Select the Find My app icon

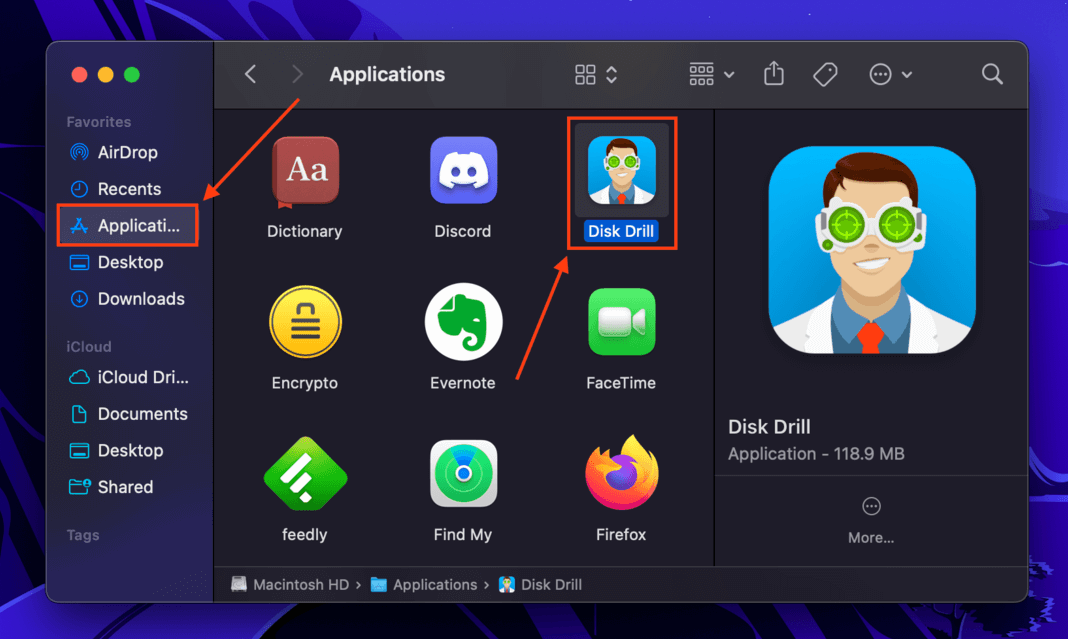coord(463,473)
